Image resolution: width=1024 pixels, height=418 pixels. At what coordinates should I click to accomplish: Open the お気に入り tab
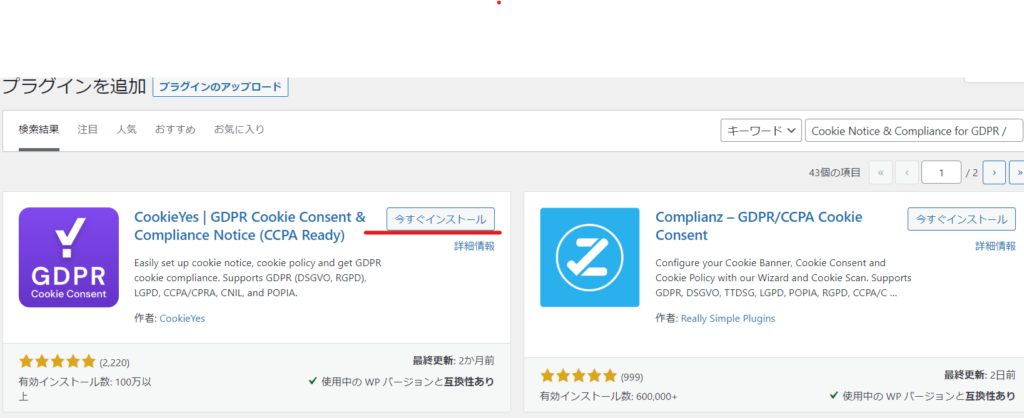click(x=239, y=130)
